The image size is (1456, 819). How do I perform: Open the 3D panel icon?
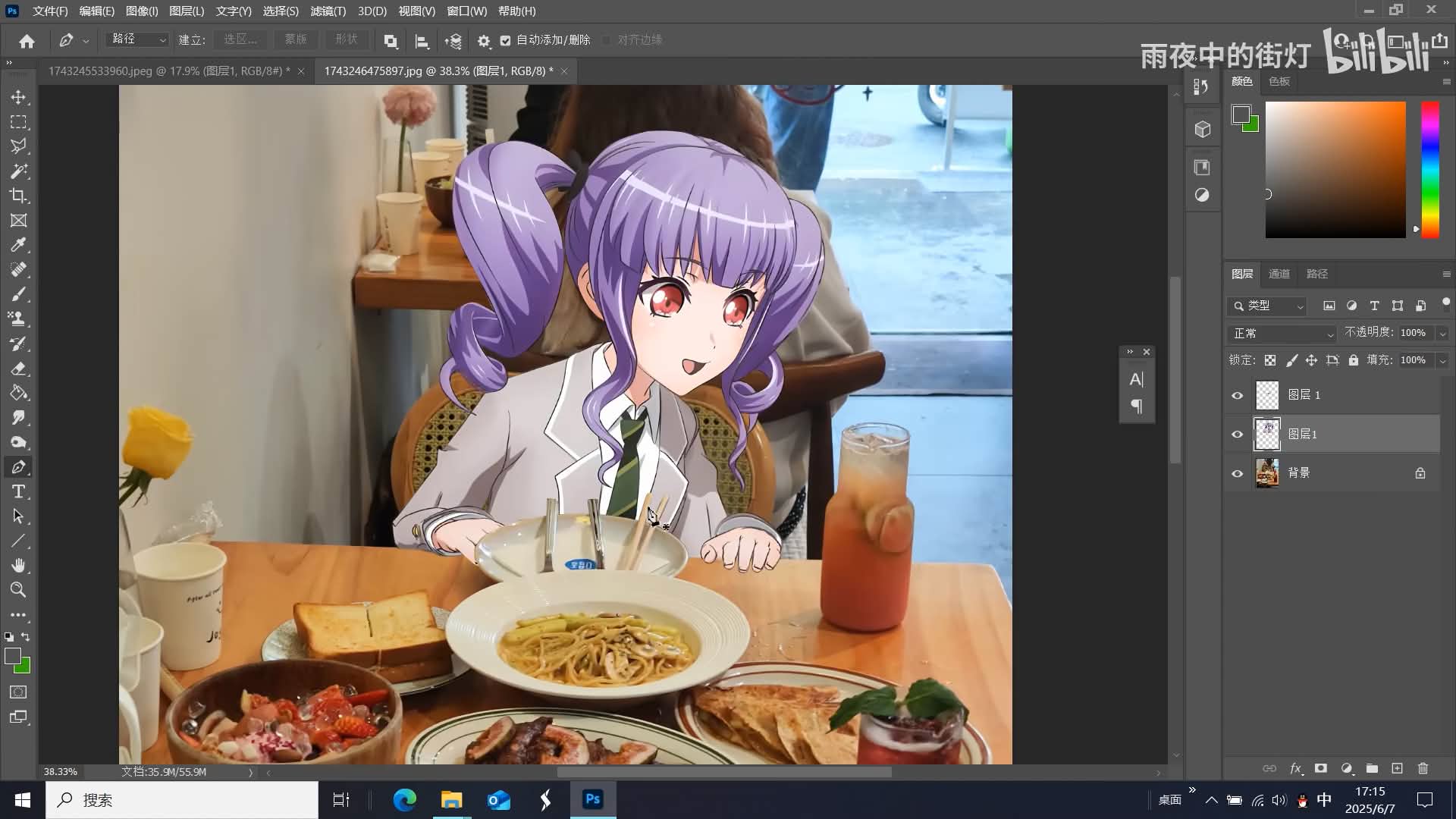[1203, 130]
